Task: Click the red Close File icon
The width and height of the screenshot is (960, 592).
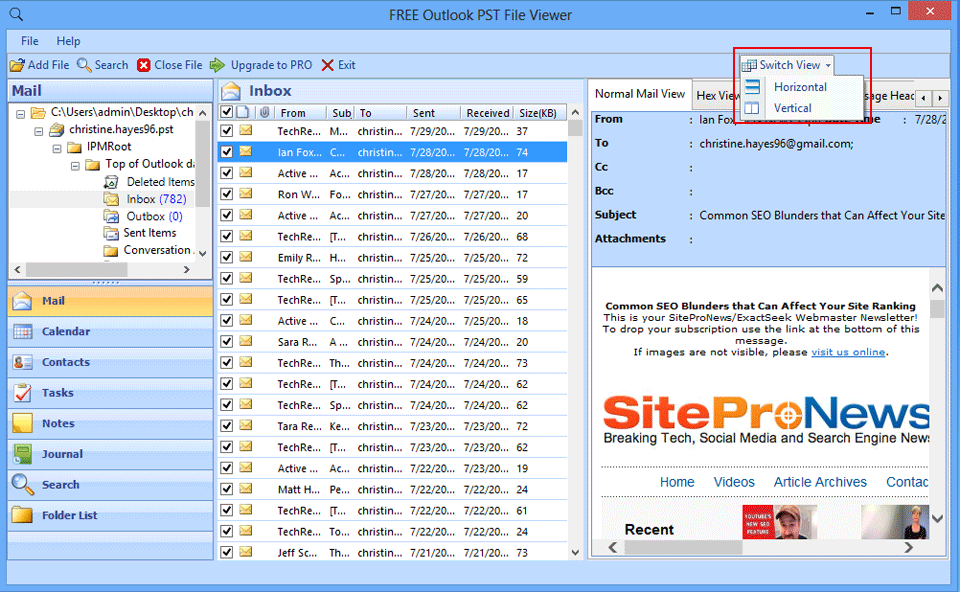Action: (143, 65)
